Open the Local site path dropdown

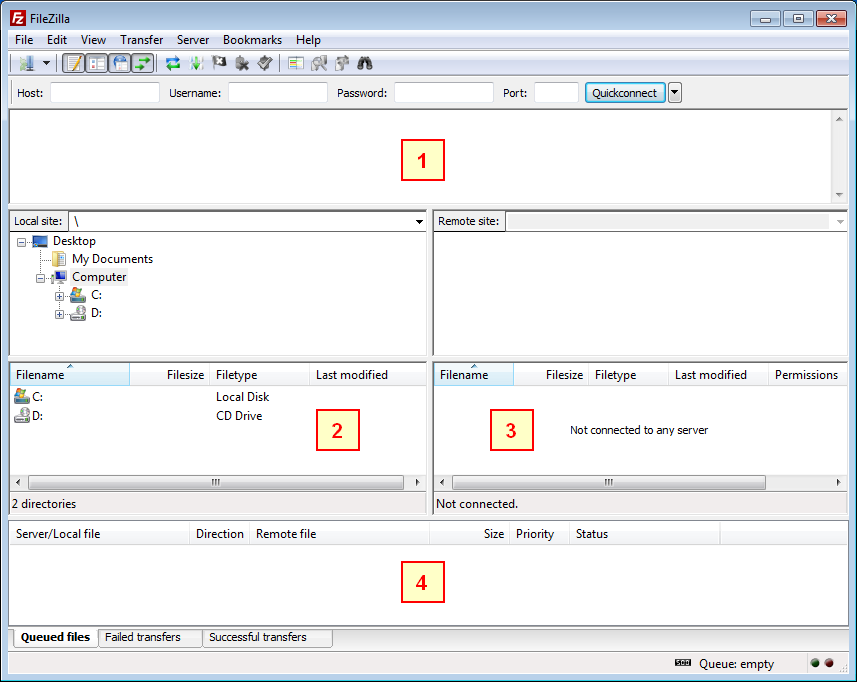(419, 221)
